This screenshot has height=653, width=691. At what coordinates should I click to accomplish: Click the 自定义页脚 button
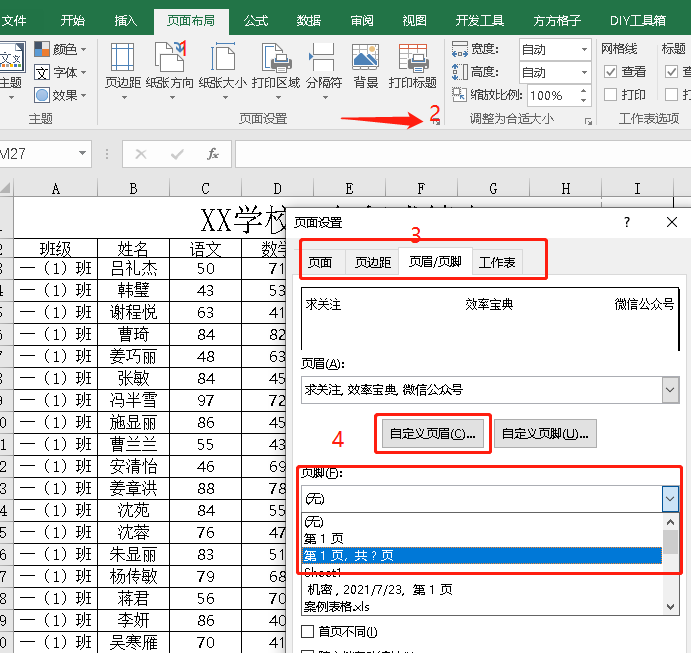[x=545, y=434]
